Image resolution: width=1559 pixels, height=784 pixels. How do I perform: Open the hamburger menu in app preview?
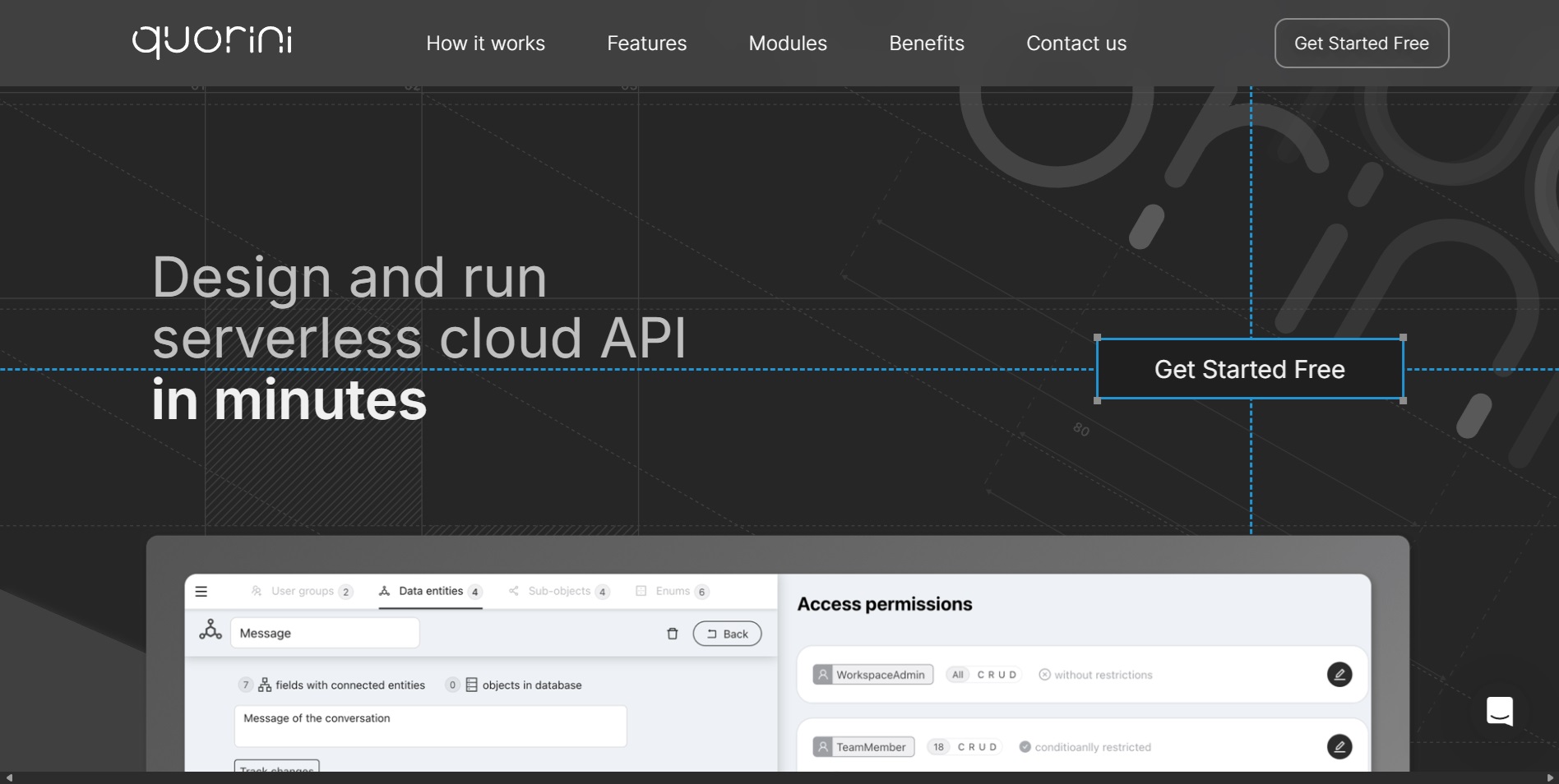[x=201, y=591]
